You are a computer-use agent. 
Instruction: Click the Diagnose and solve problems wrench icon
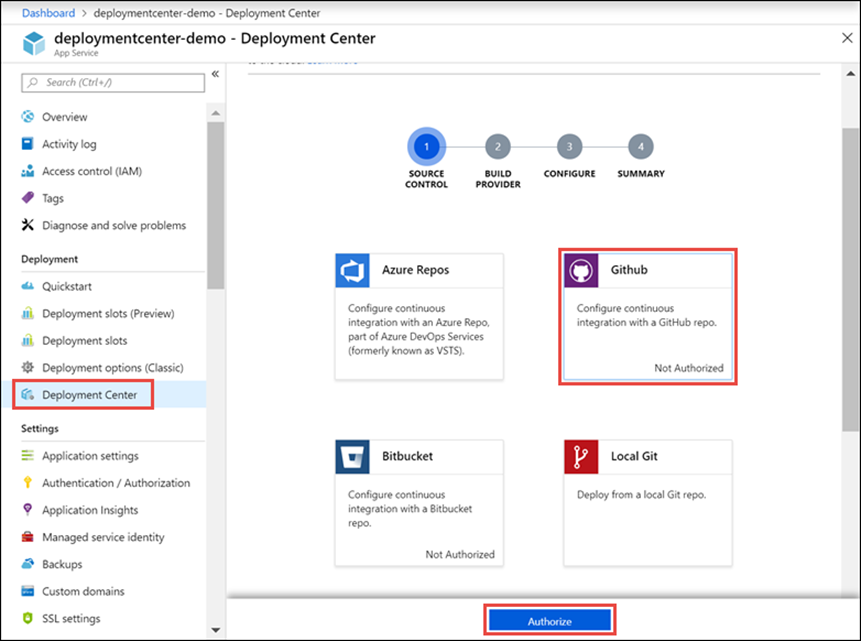(27, 225)
